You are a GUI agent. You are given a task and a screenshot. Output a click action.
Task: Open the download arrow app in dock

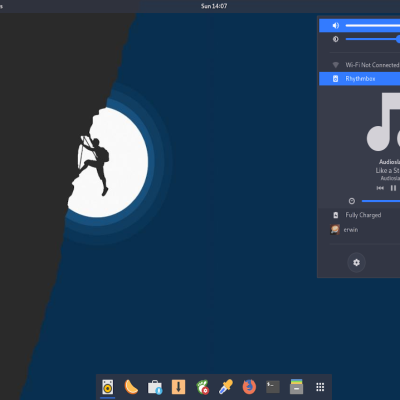click(x=178, y=387)
